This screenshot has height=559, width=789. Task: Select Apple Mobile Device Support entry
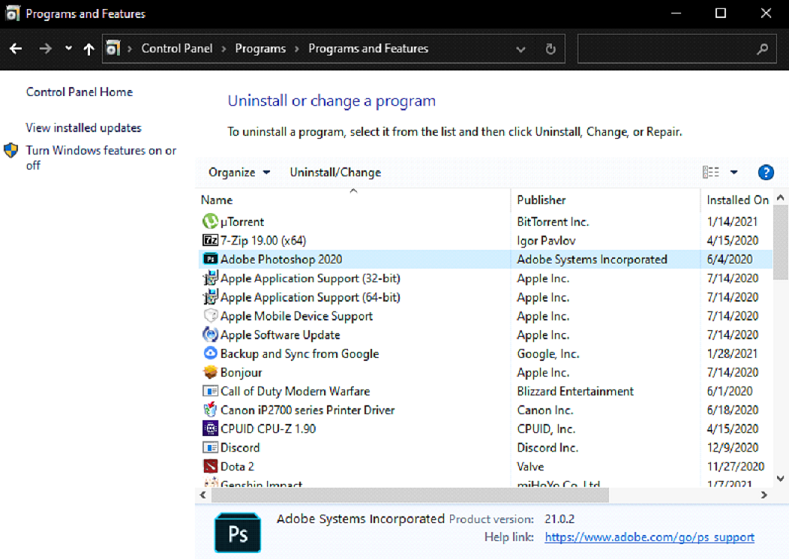[296, 316]
